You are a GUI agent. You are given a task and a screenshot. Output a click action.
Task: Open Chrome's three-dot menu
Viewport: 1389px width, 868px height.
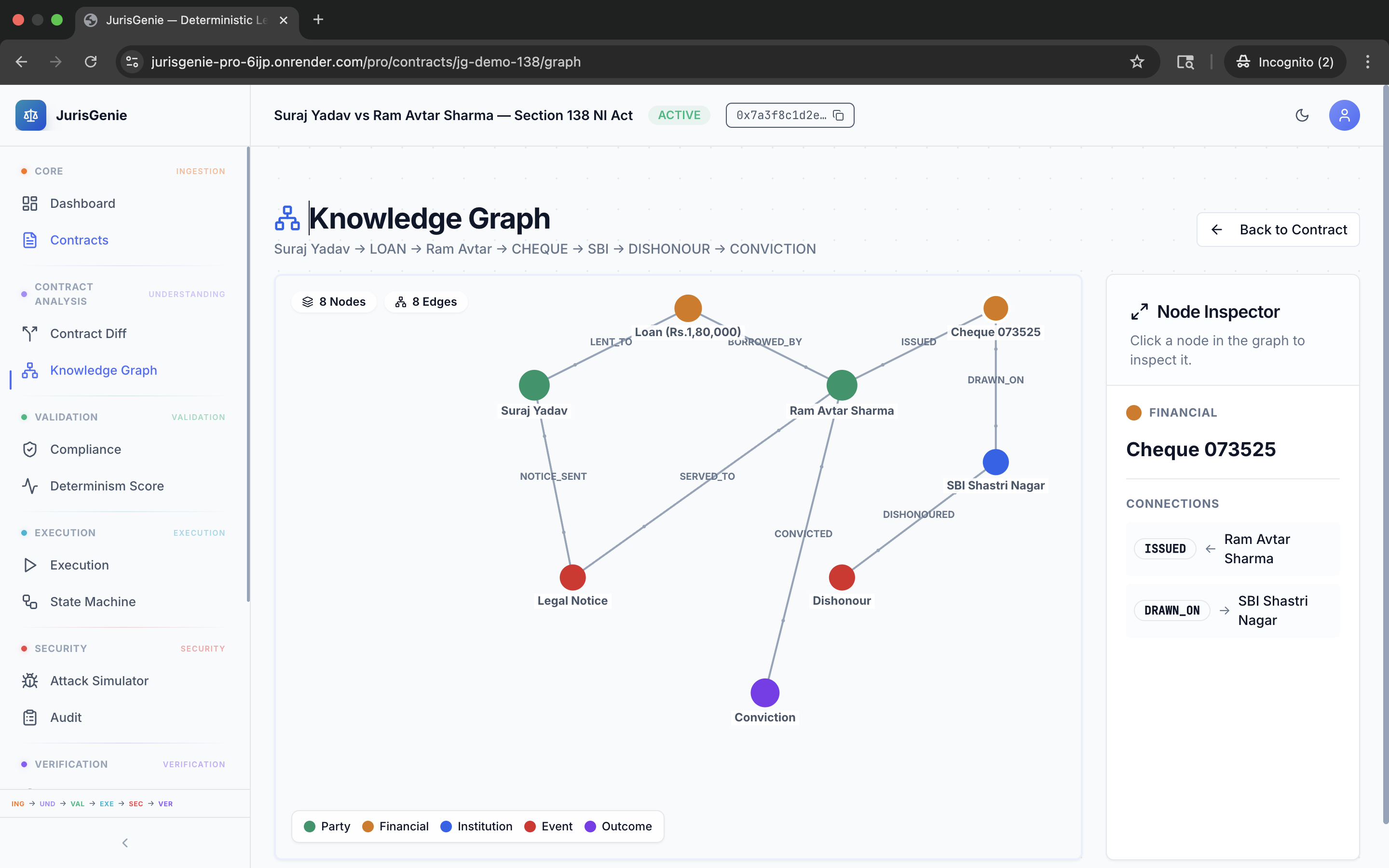tap(1367, 62)
